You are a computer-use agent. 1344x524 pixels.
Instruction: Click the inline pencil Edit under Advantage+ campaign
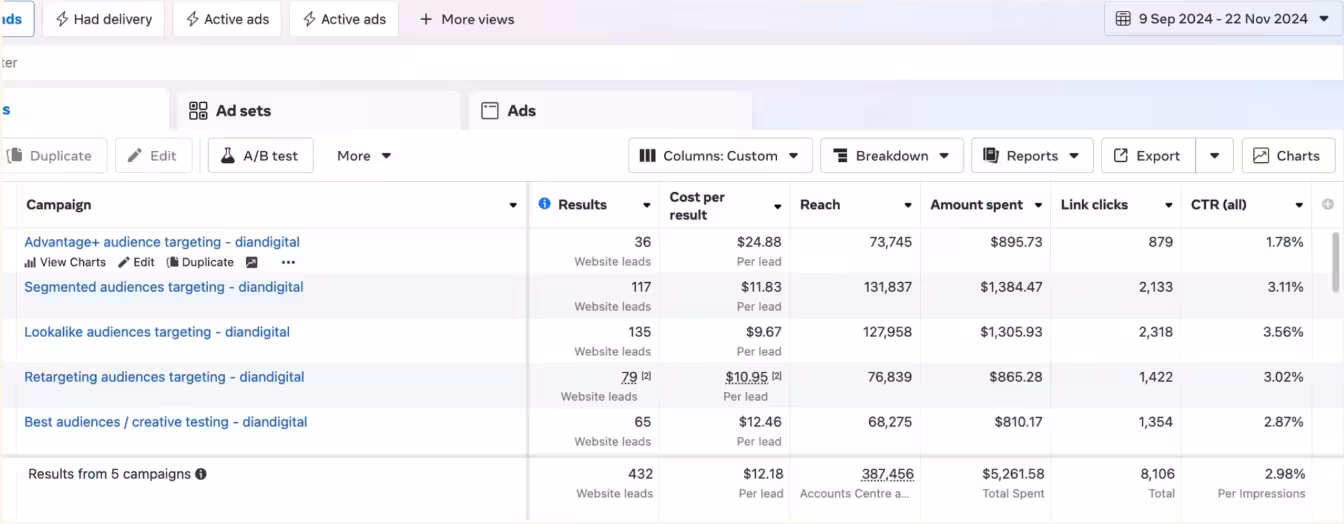coord(136,263)
